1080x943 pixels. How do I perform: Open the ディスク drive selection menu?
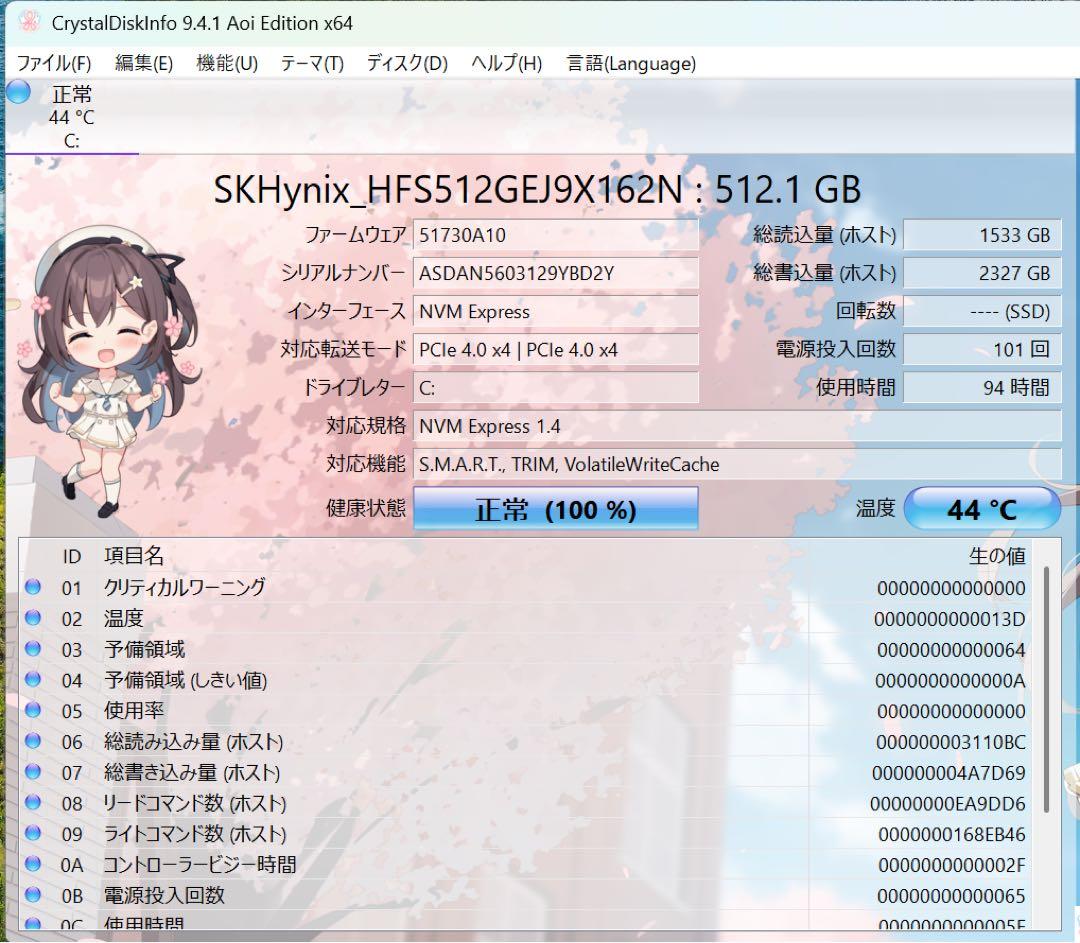406,63
